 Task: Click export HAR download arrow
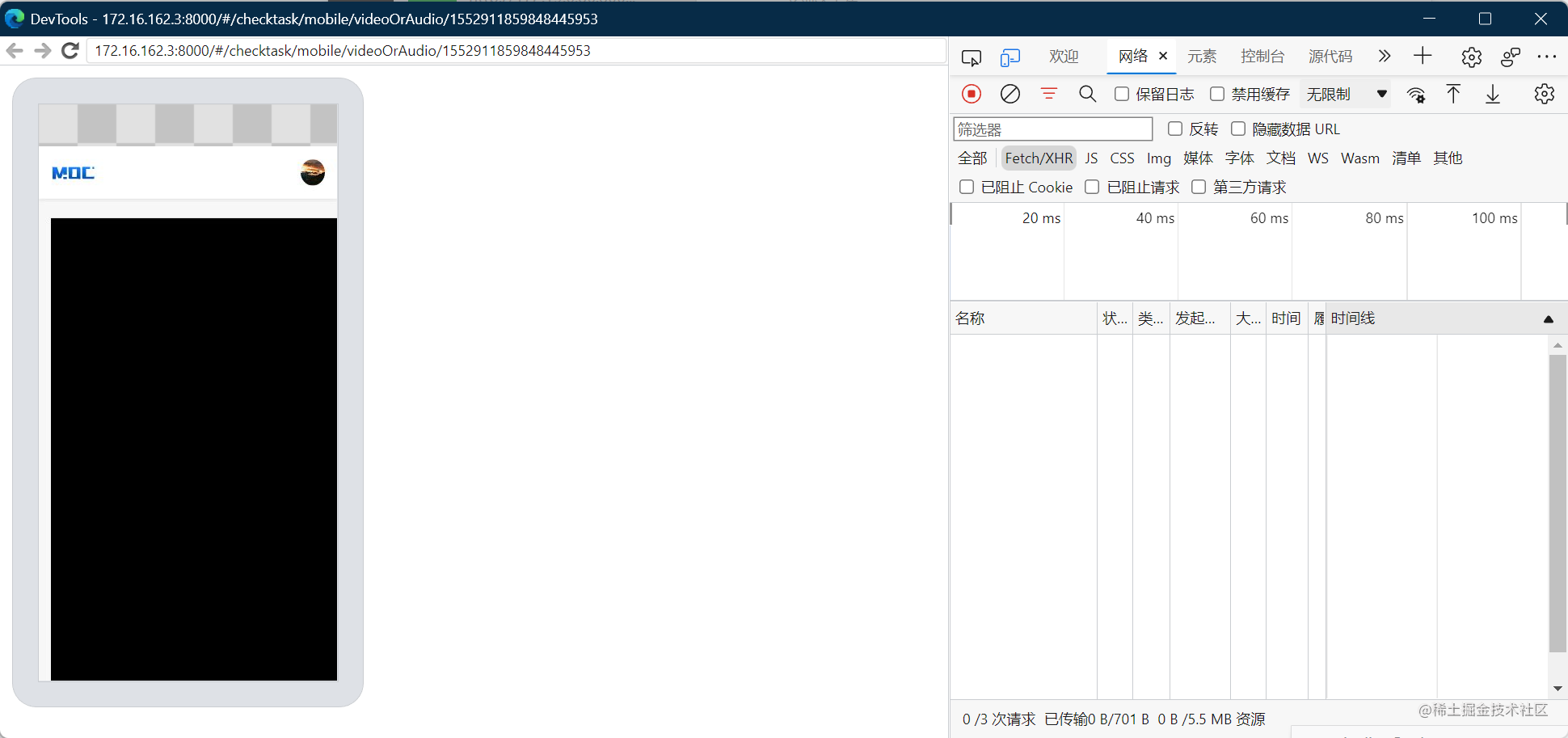1493,94
